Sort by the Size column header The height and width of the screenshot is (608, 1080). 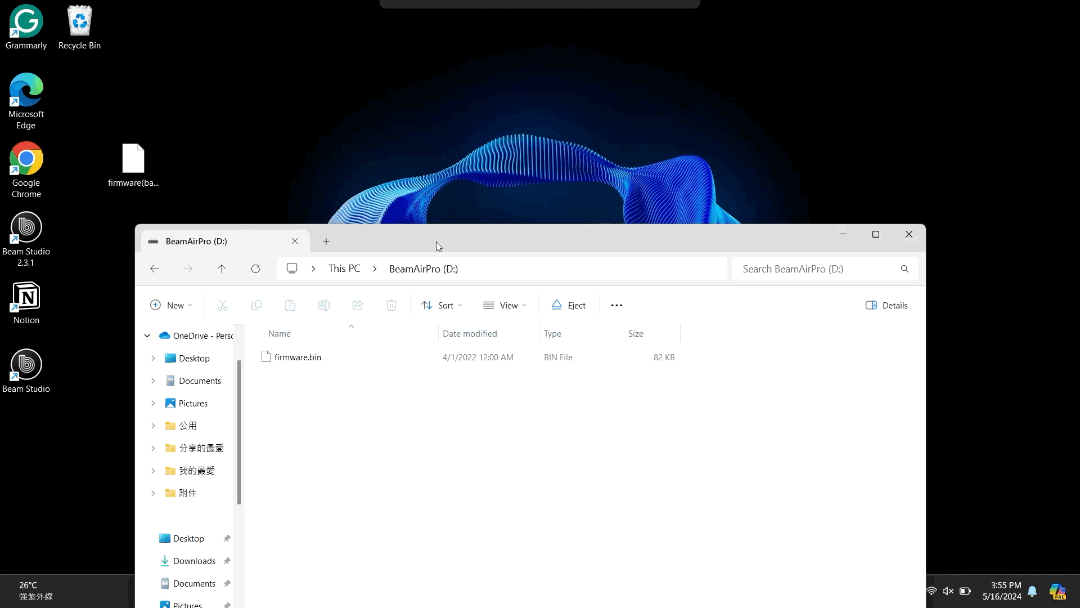(x=636, y=333)
